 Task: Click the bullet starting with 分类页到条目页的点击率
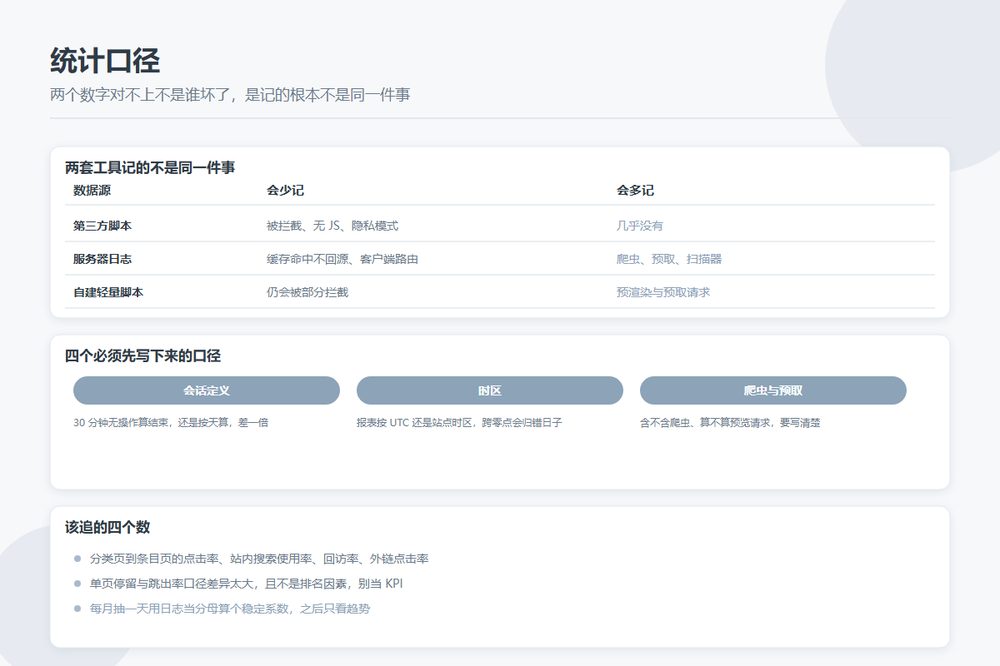(x=259, y=559)
